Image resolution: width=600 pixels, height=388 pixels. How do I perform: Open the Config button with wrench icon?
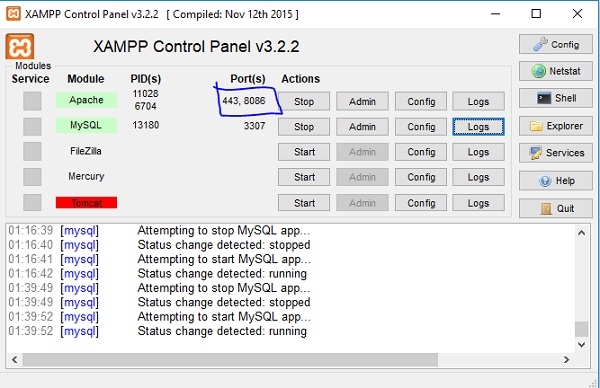(556, 44)
